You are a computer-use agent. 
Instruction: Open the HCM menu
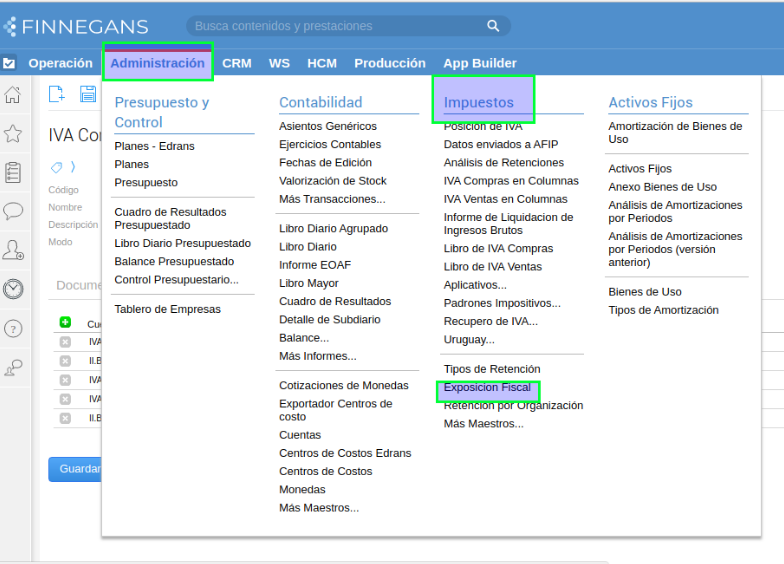pos(322,64)
